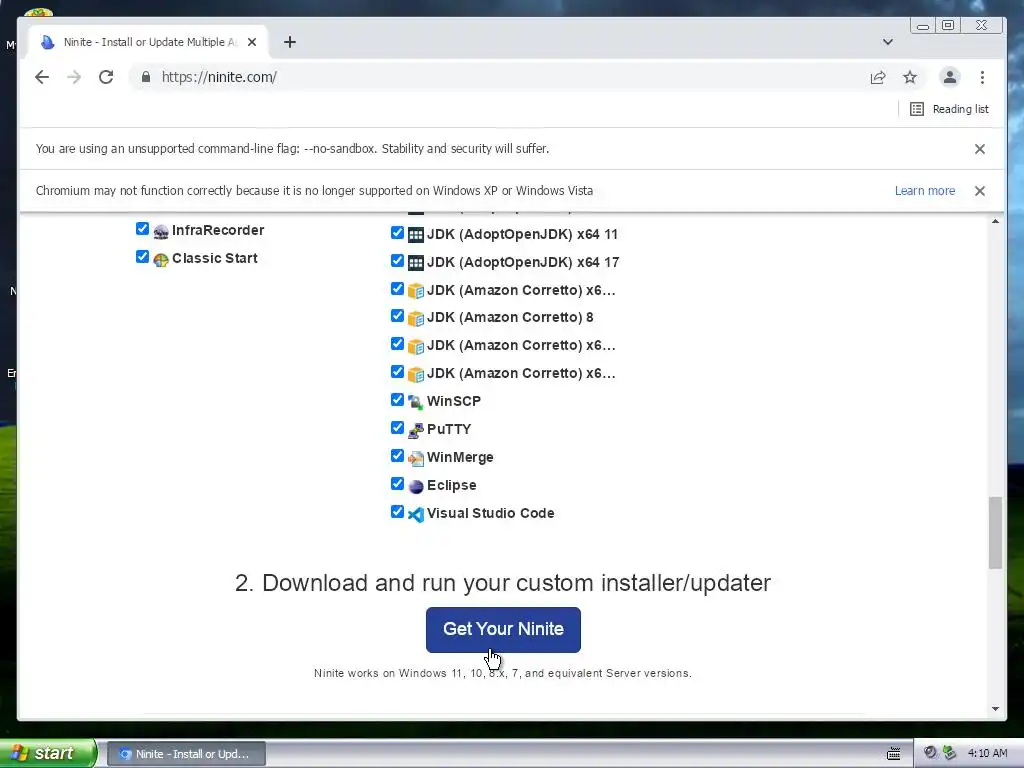Viewport: 1024px width, 768px height.
Task: Click the padlock site security icon
Action: point(146,77)
